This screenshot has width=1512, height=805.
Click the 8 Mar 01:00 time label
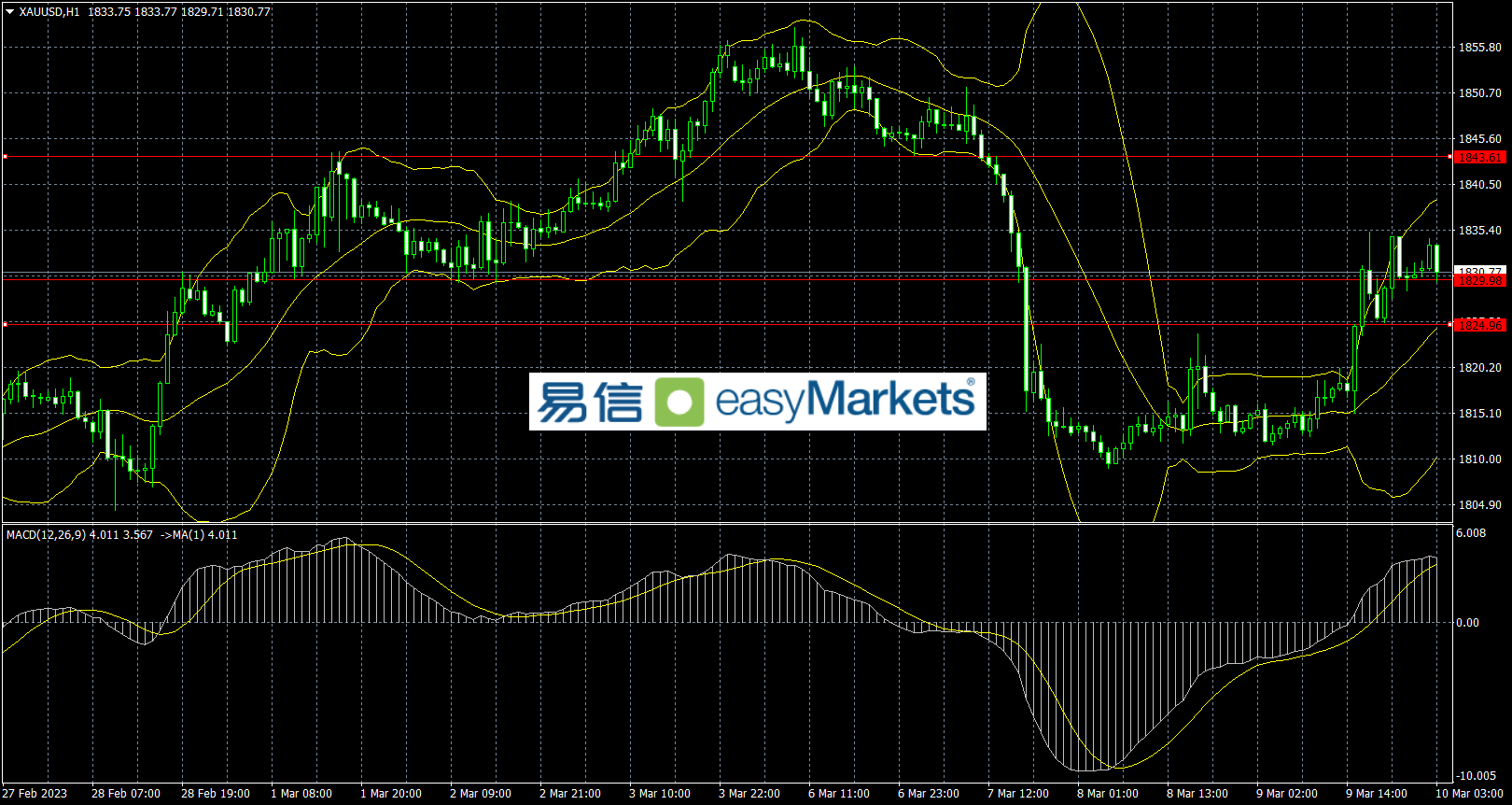tap(1108, 793)
